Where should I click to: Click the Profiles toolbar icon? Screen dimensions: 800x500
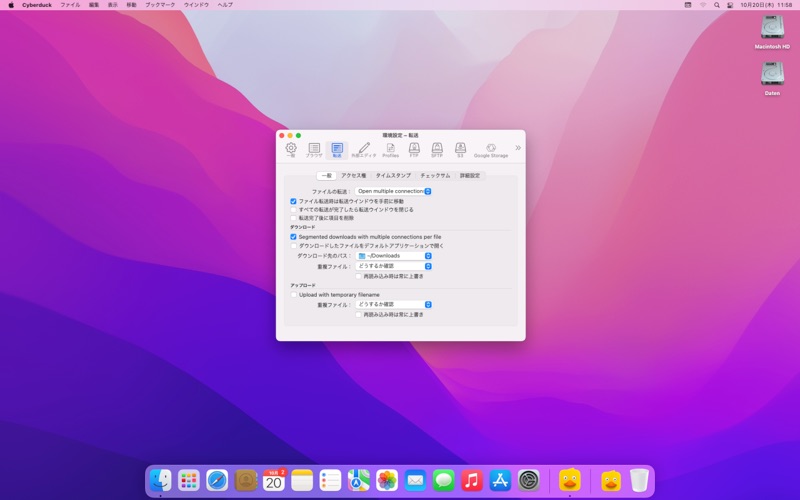click(x=390, y=149)
